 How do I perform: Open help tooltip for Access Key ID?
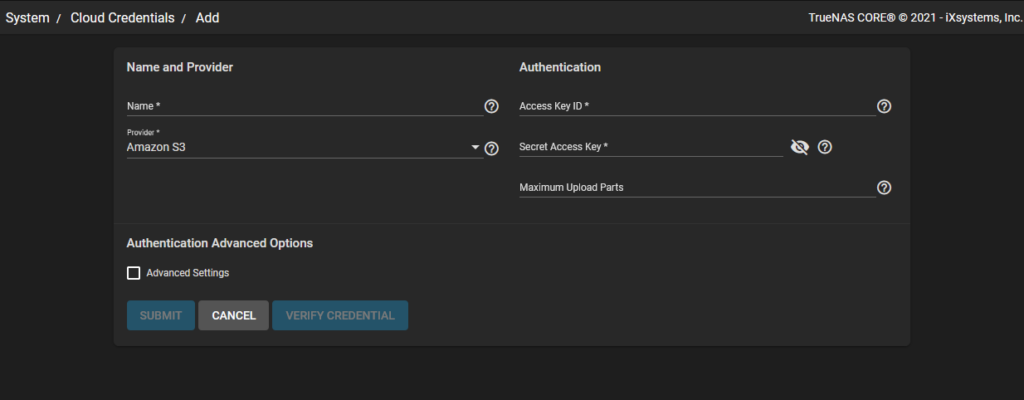tap(884, 107)
